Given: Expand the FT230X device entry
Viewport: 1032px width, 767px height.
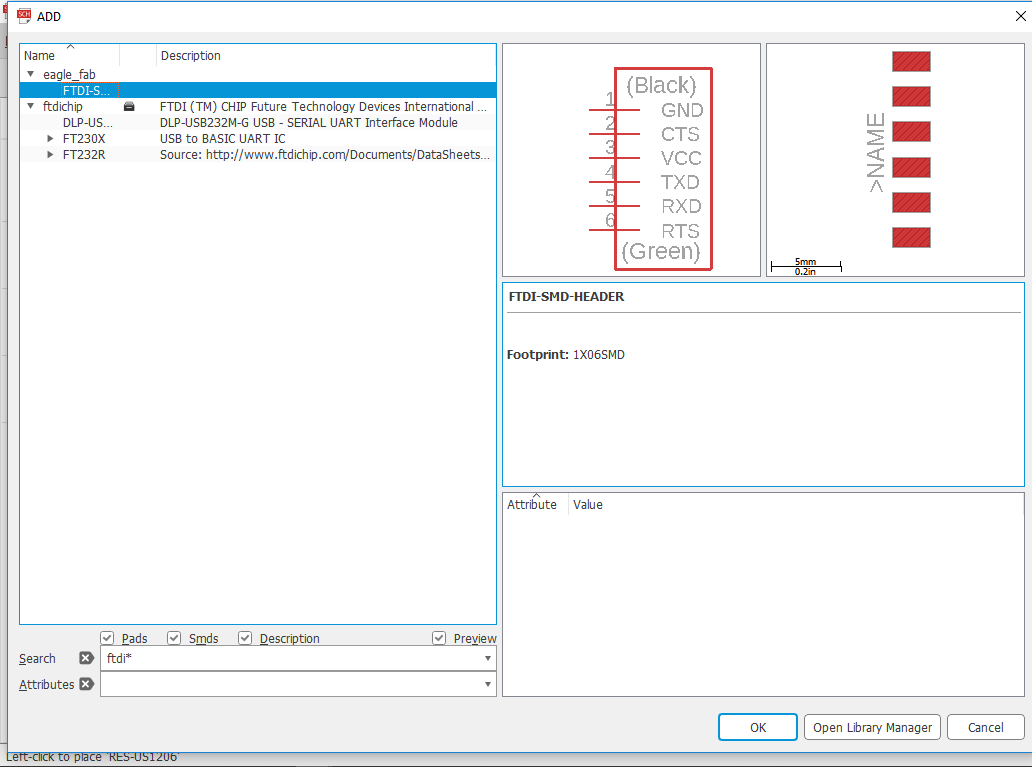Looking at the screenshot, I should click(50, 138).
